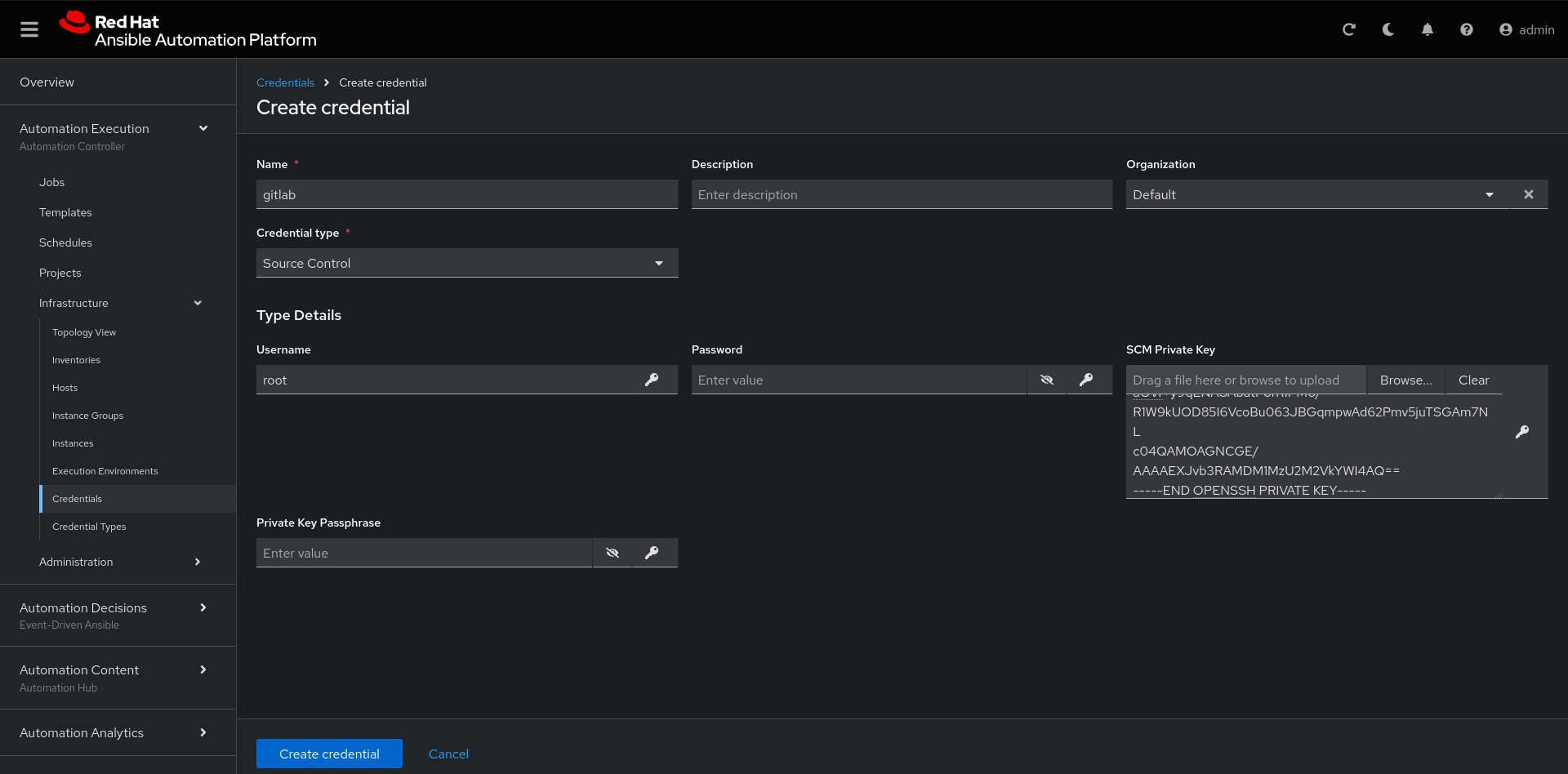Screen dimensions: 1568x774
Task: Expand Automation Decisions section
Action: (x=203, y=607)
